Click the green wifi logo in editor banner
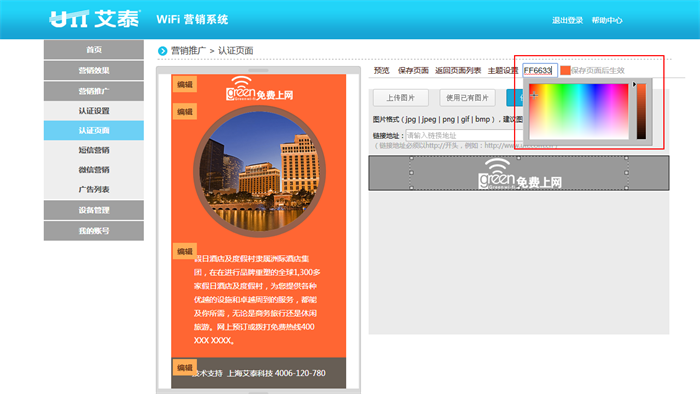The width and height of the screenshot is (700, 394). pos(520,174)
